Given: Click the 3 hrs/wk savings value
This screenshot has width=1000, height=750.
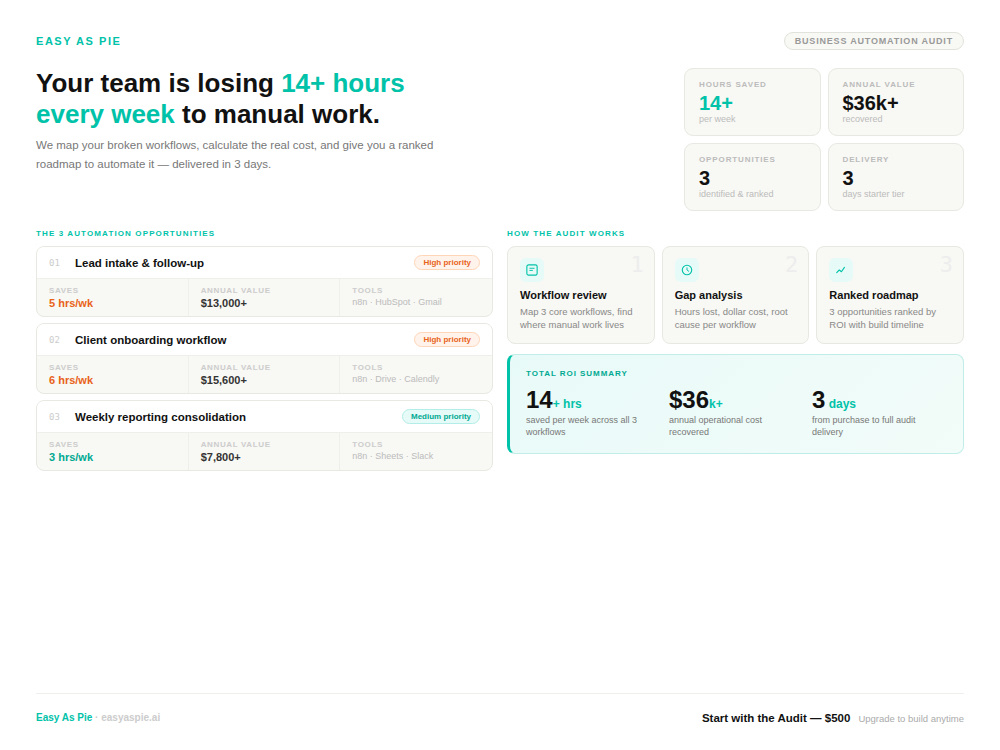Looking at the screenshot, I should [71, 457].
